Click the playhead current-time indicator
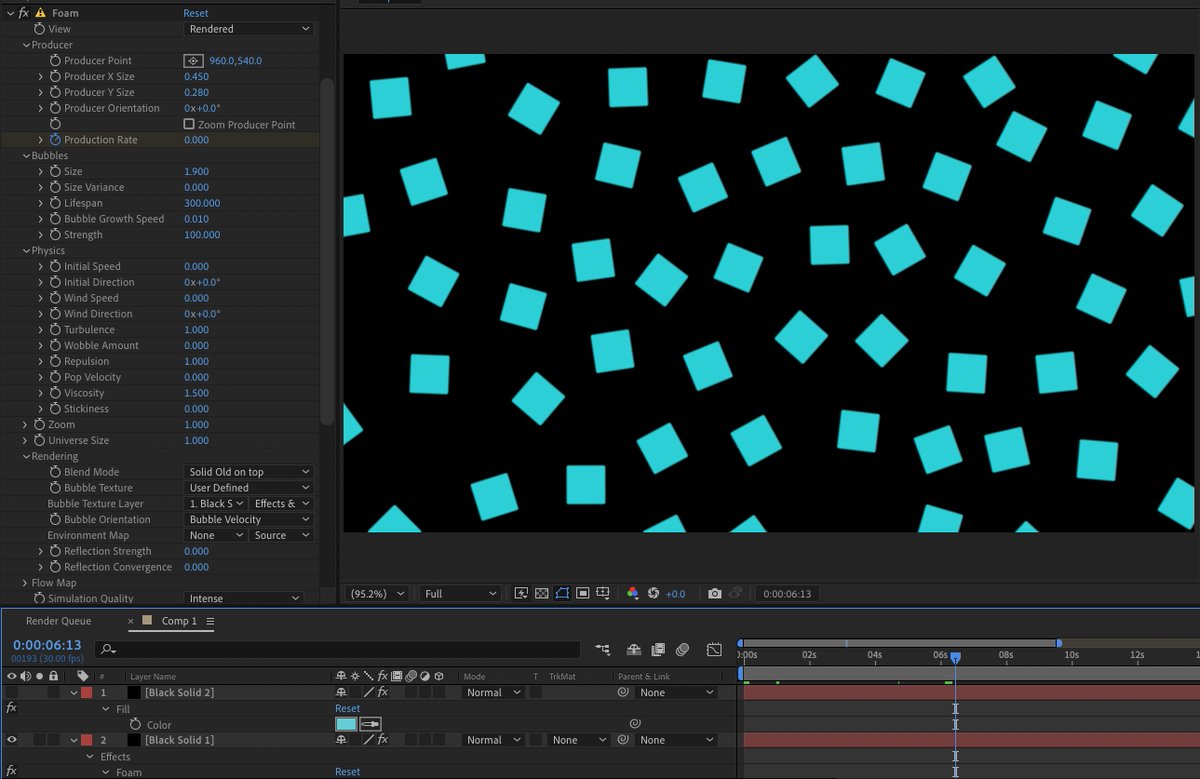The width and height of the screenshot is (1200, 779). pyautogui.click(x=955, y=657)
